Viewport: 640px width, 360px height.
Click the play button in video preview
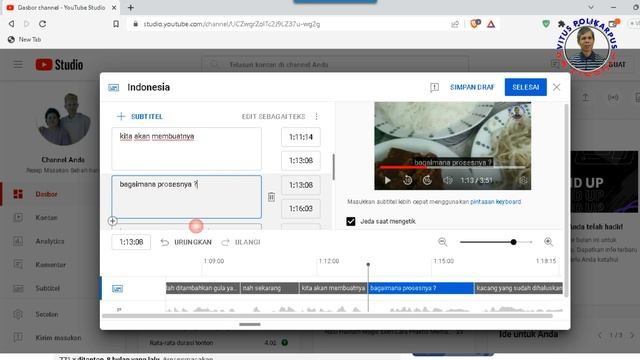pyautogui.click(x=387, y=180)
